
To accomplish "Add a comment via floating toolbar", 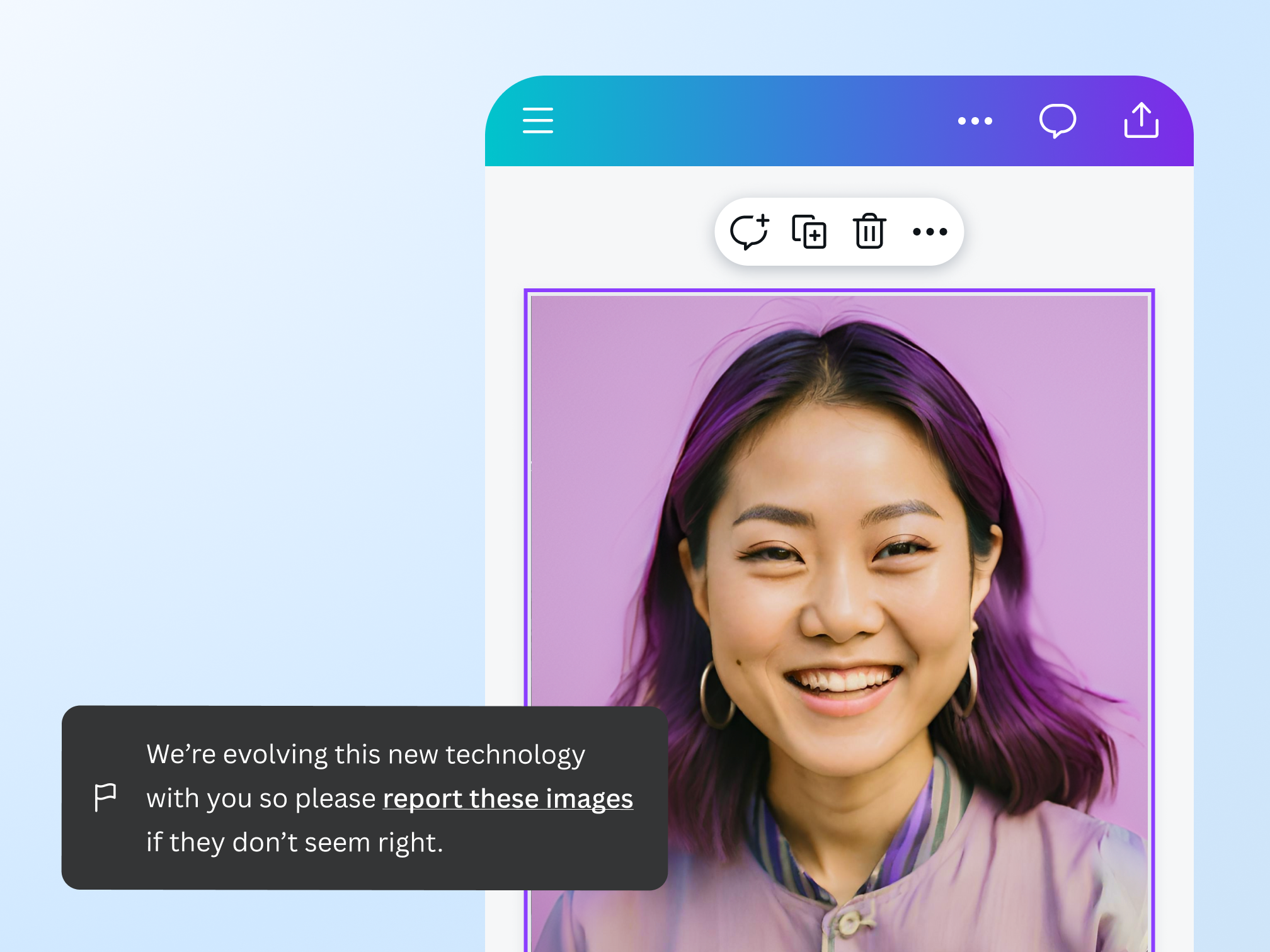I will [749, 232].
